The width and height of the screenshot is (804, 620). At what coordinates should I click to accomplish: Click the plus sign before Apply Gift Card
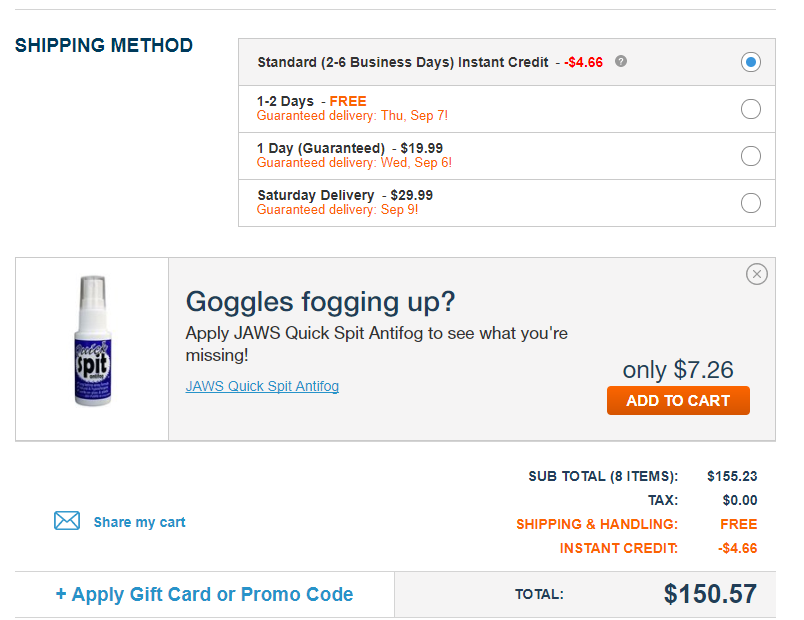[61, 594]
